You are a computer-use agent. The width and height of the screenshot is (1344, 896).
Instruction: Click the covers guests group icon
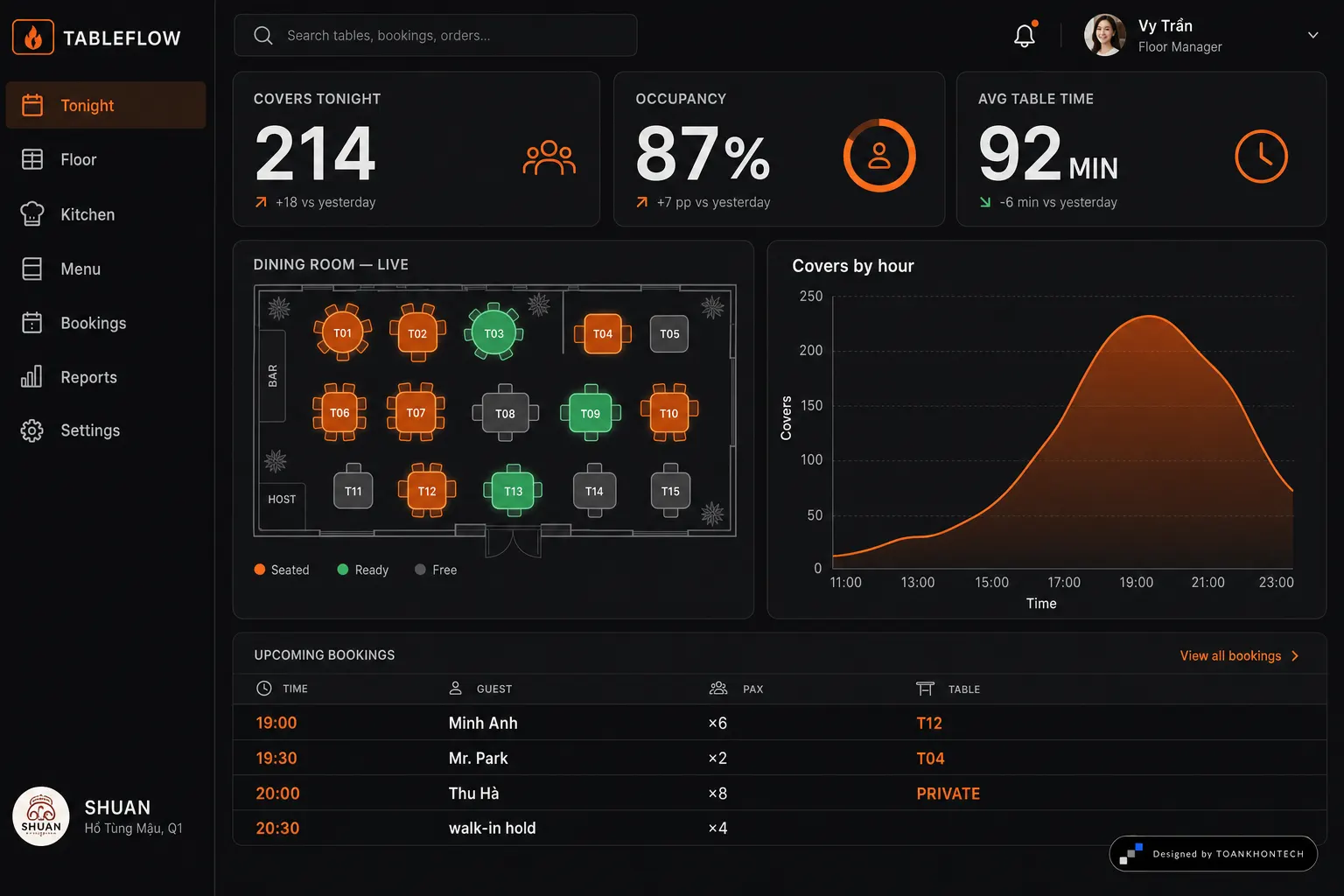pos(549,157)
